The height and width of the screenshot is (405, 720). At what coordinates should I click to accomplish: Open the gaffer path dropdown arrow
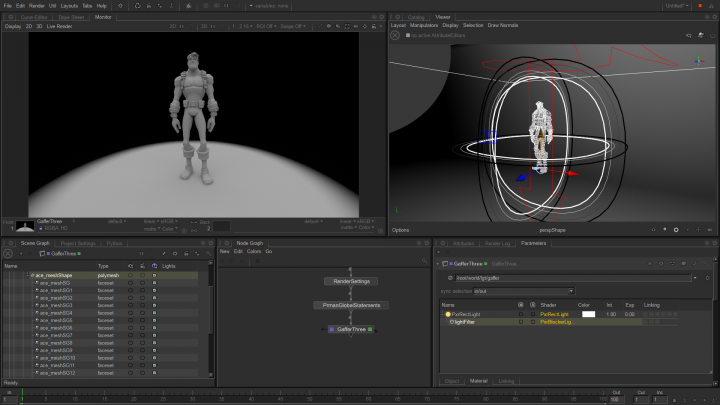click(694, 278)
